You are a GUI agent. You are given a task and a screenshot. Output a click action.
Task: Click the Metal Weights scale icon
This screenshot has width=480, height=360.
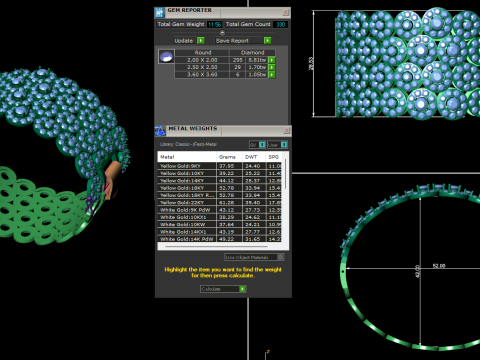pos(160,131)
